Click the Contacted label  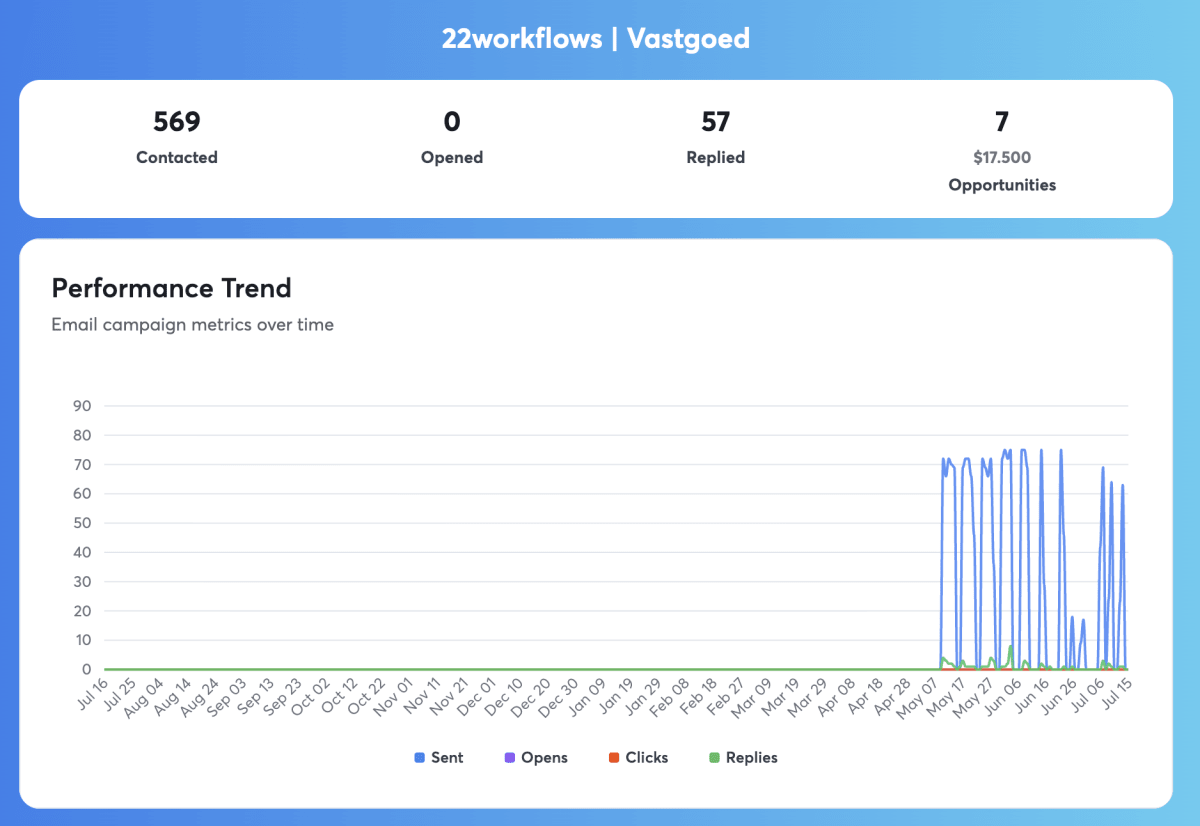[177, 157]
